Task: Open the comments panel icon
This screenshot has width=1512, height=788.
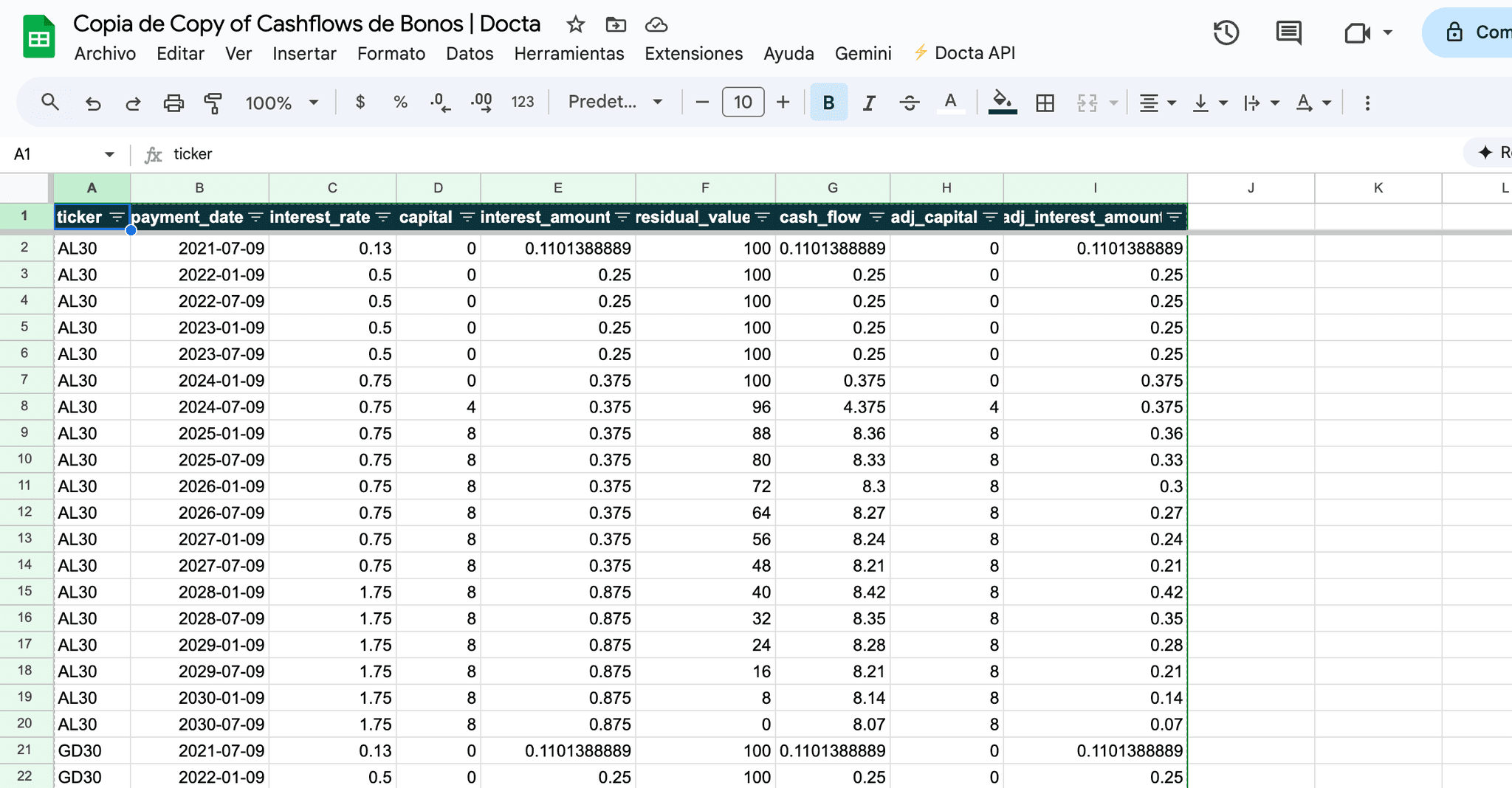Action: tap(1289, 32)
